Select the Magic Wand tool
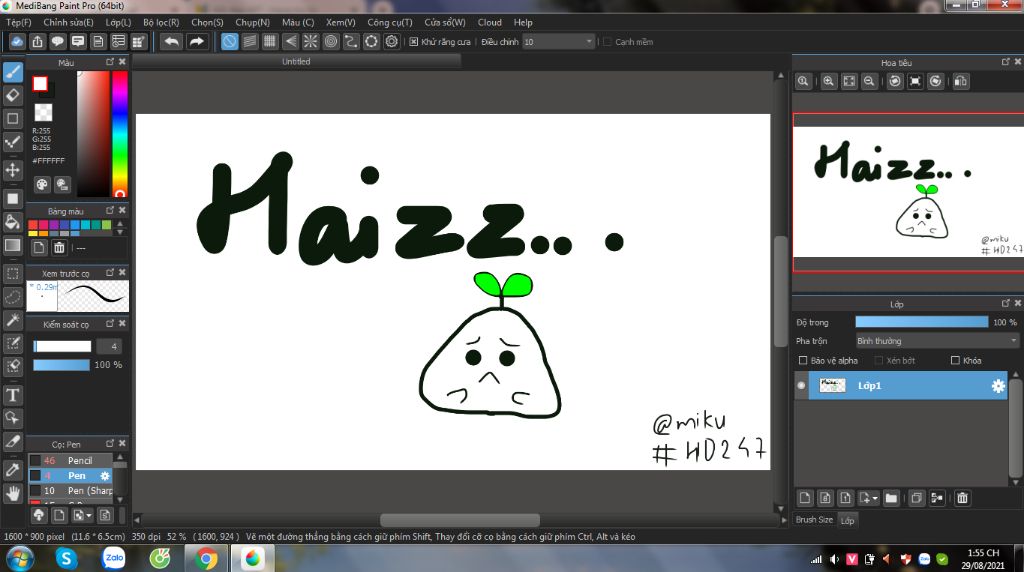The image size is (1024, 572). [x=12, y=320]
